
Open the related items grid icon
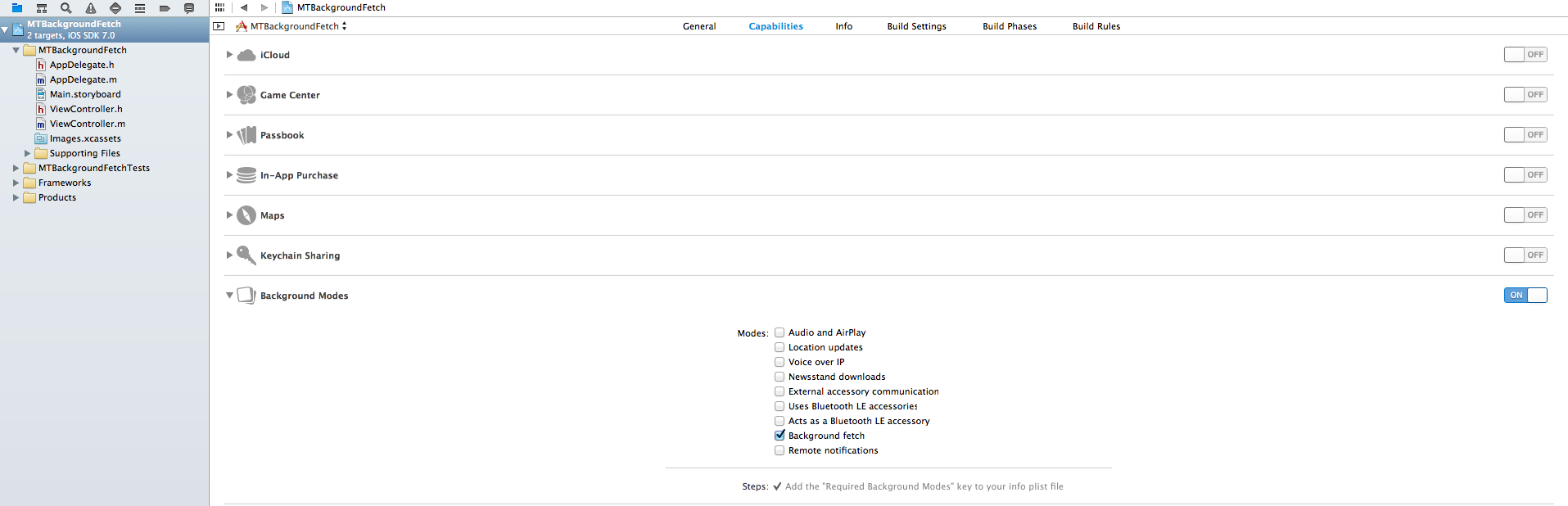[219, 7]
